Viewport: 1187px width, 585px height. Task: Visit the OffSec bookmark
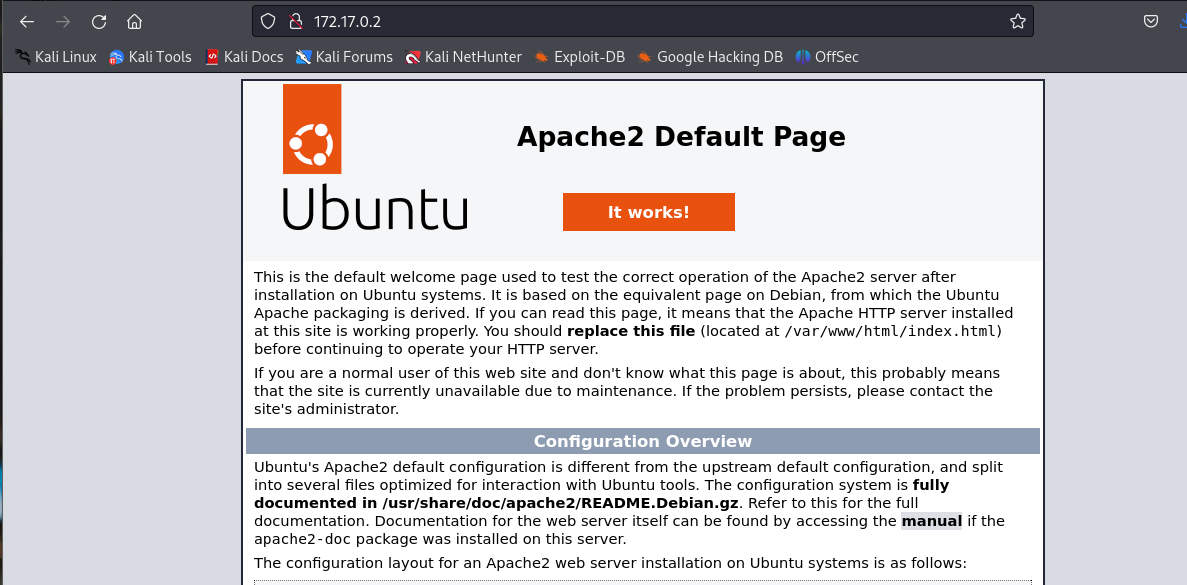[827, 57]
